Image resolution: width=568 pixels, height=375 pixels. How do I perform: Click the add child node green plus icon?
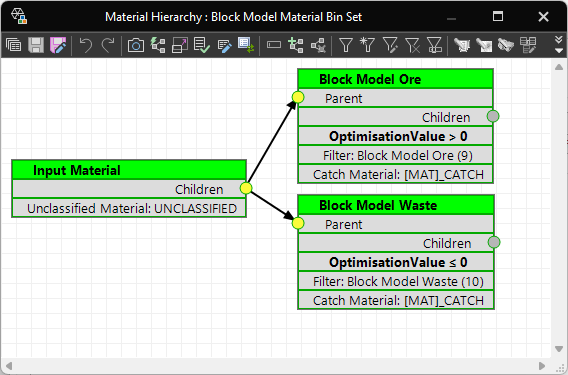pyautogui.click(x=296, y=45)
